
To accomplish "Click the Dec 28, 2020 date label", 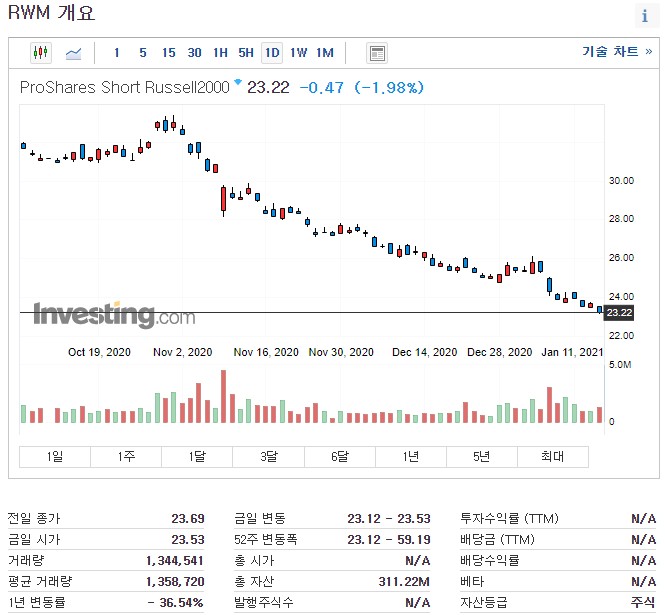I will 500,352.
